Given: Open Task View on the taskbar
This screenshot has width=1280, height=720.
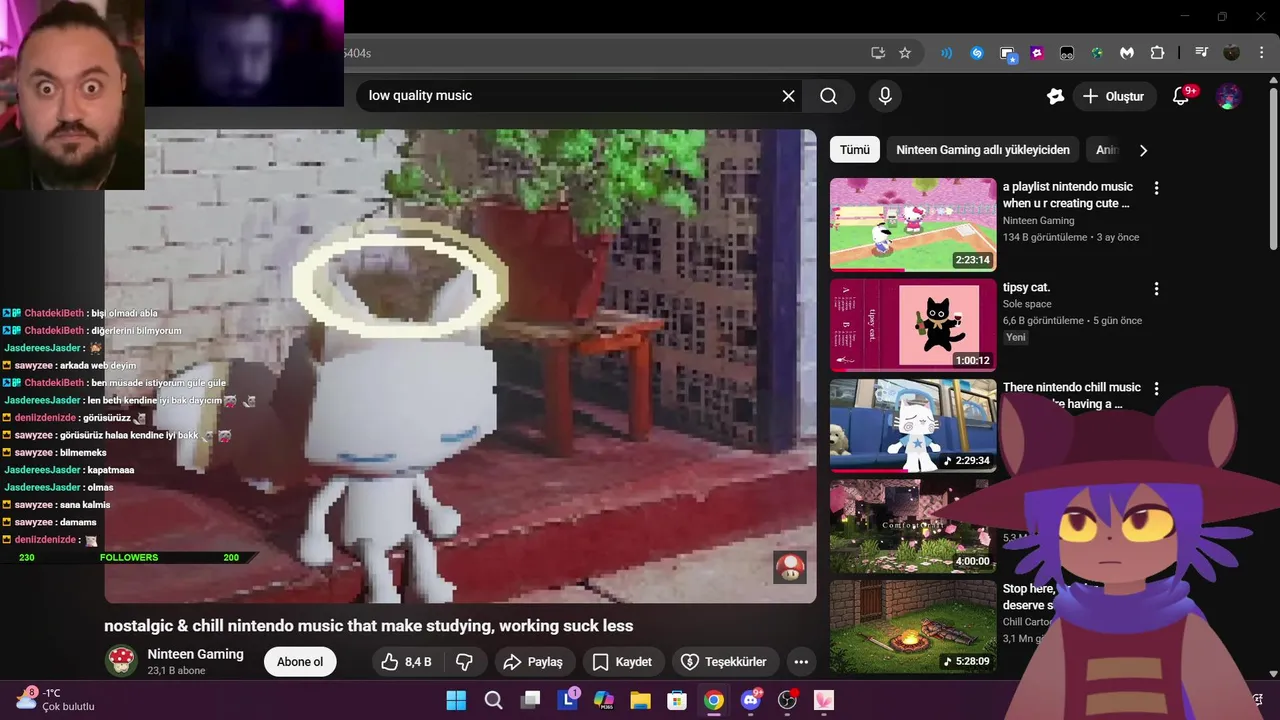Looking at the screenshot, I should click(530, 700).
